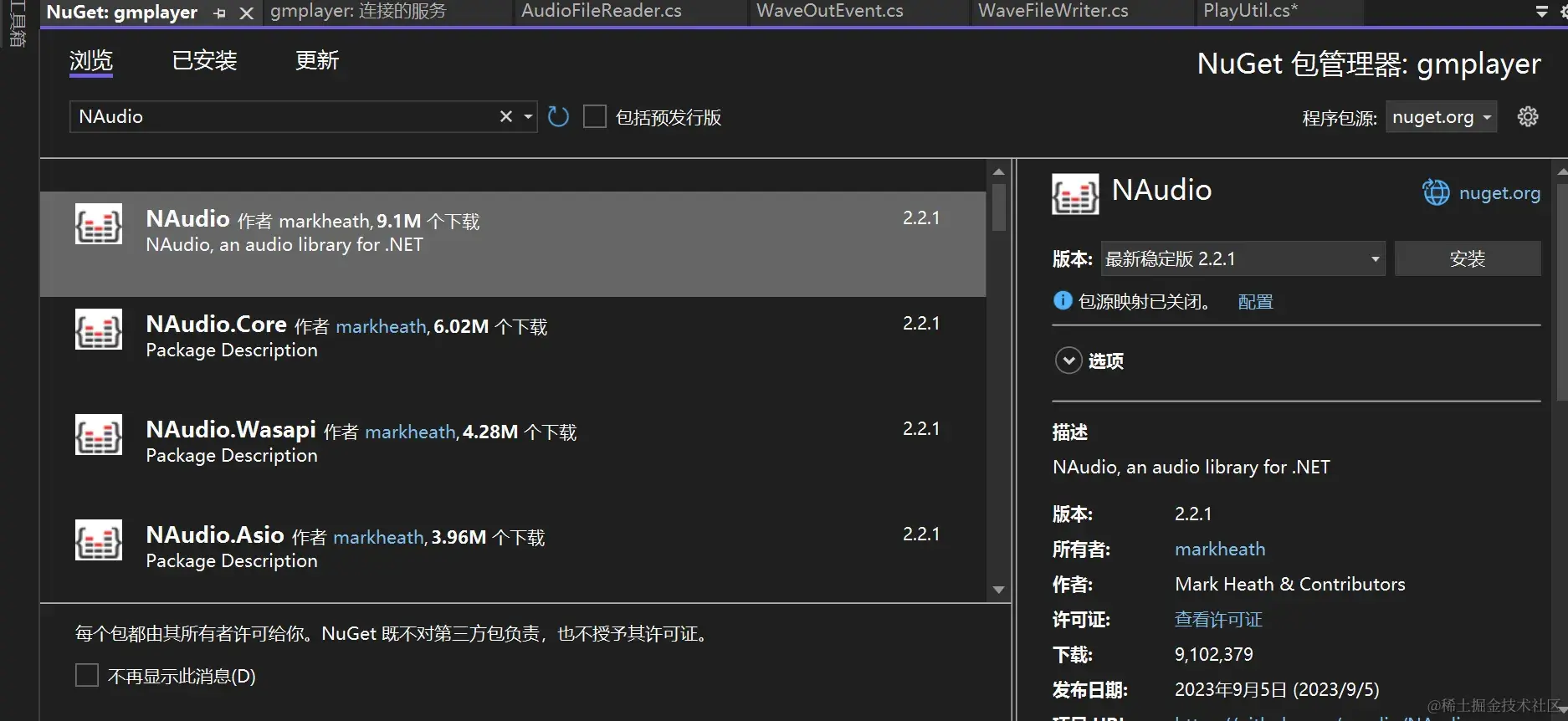Switch to the 浏览 browse tab

pyautogui.click(x=91, y=60)
